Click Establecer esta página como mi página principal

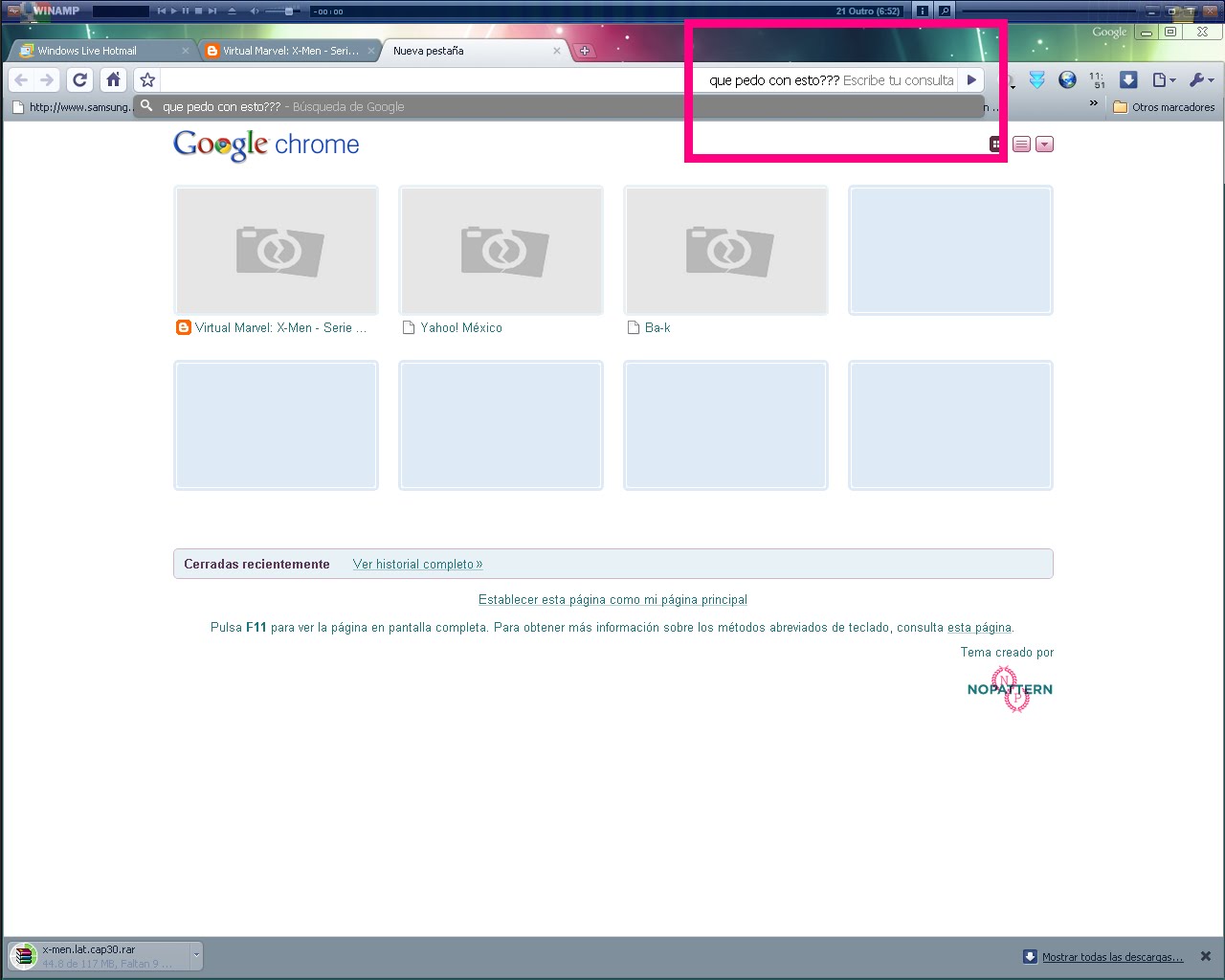pyautogui.click(x=612, y=600)
